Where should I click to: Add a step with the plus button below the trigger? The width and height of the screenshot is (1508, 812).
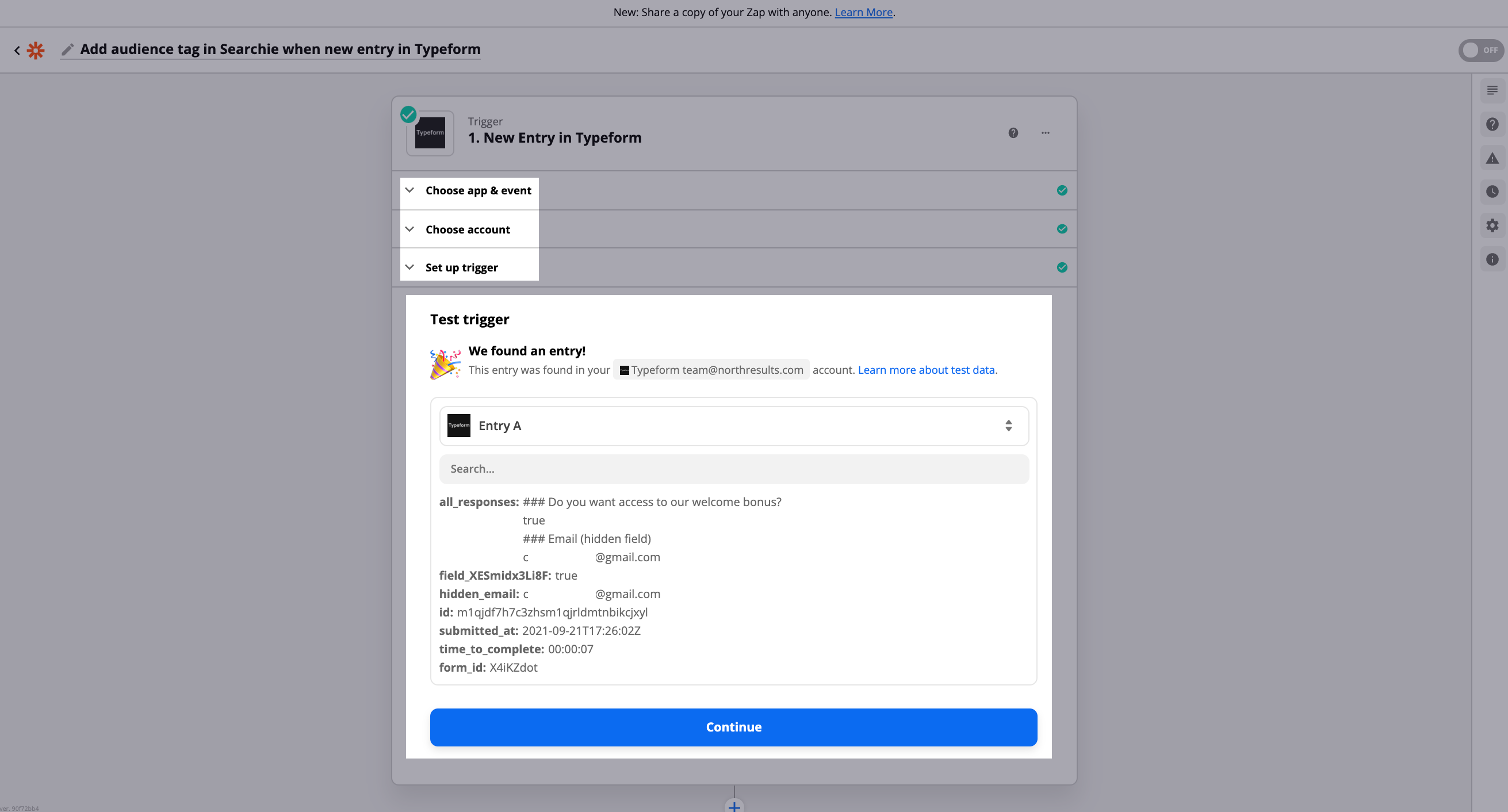[x=734, y=806]
